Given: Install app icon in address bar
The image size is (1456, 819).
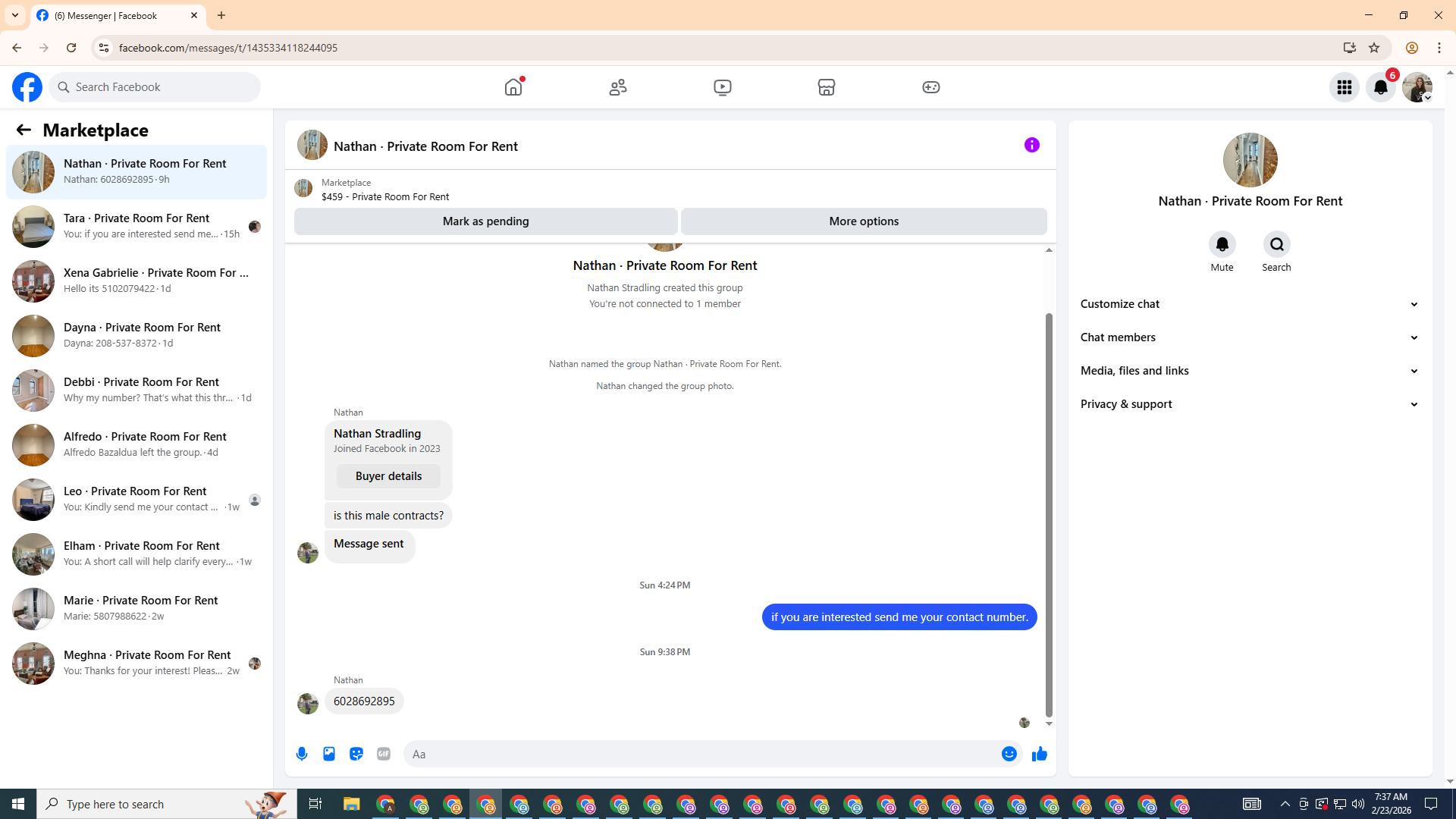Looking at the screenshot, I should (x=1350, y=48).
